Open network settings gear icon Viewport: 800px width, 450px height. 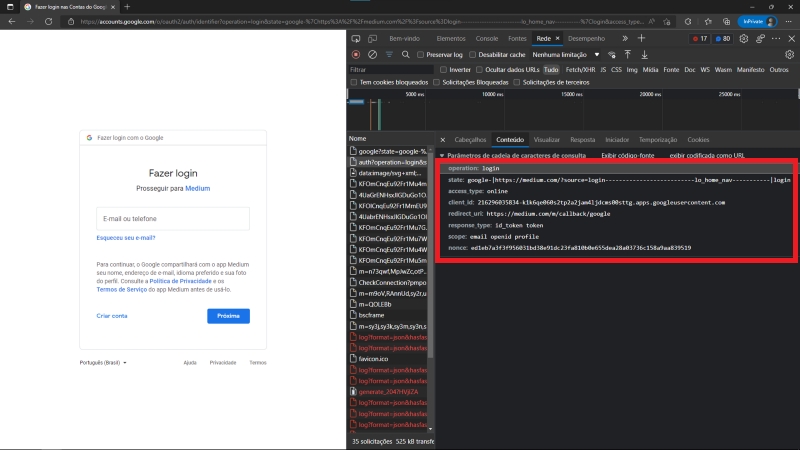coord(790,54)
